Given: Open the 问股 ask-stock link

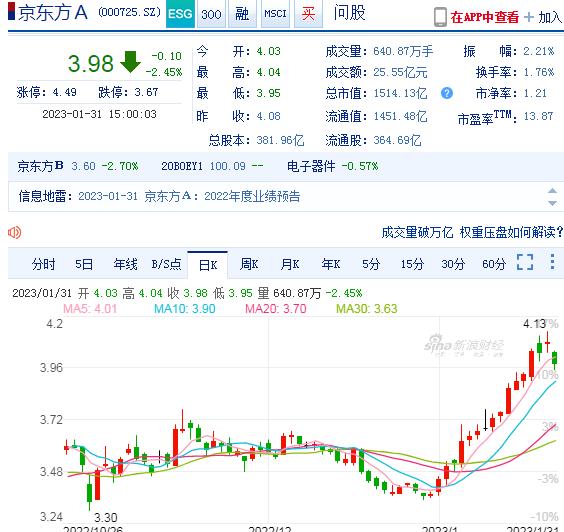Looking at the screenshot, I should tap(349, 13).
